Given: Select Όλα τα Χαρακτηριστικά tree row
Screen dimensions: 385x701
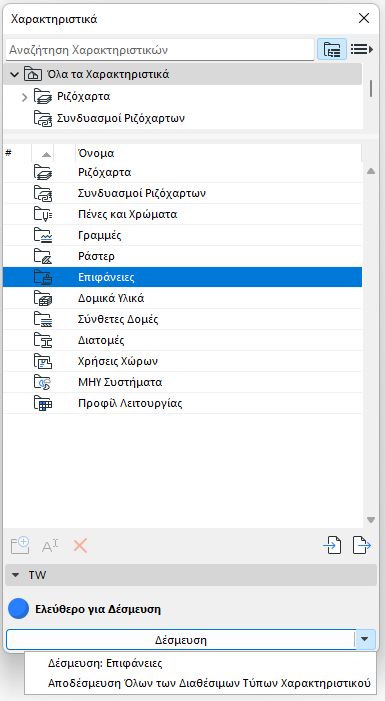Looking at the screenshot, I should click(182, 74).
